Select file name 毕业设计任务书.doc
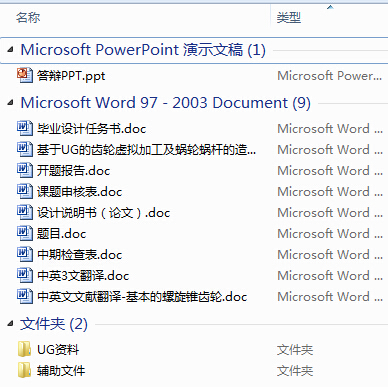 pos(92,129)
